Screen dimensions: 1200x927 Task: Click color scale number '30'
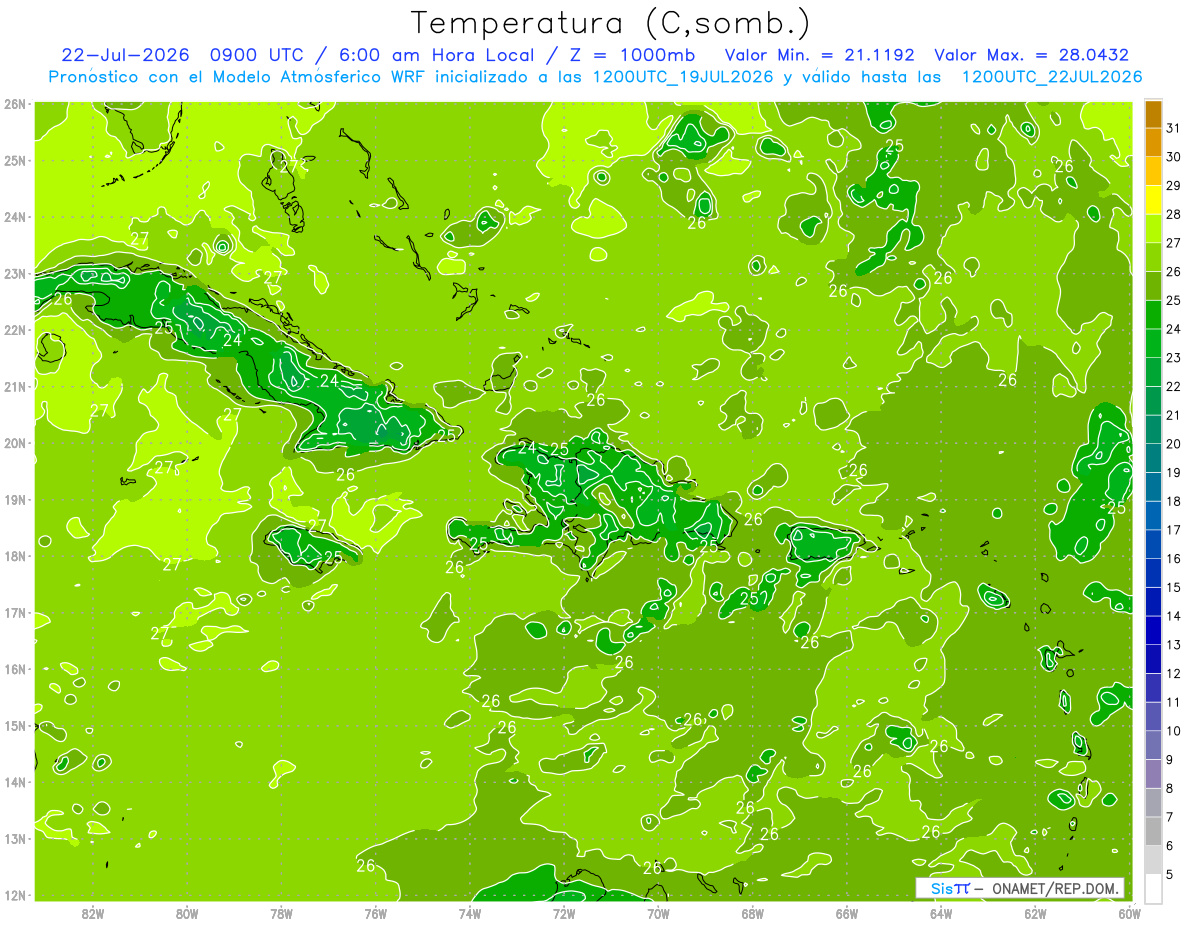coord(1174,157)
